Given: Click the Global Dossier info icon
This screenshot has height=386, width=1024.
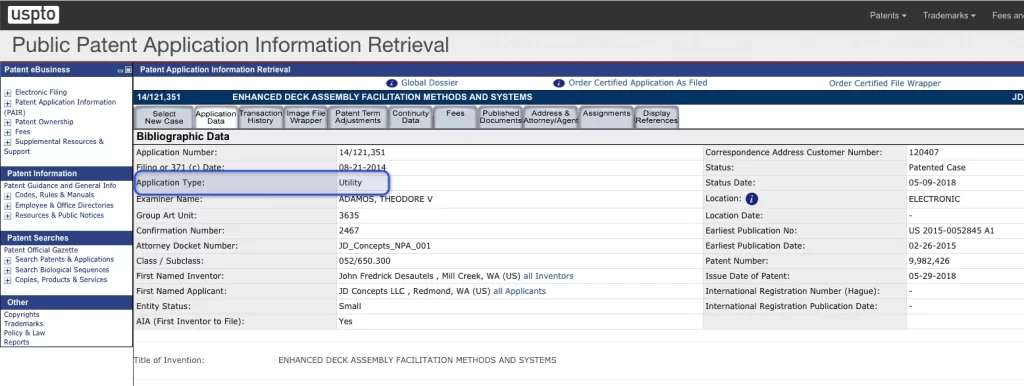Looking at the screenshot, I should click(x=392, y=84).
